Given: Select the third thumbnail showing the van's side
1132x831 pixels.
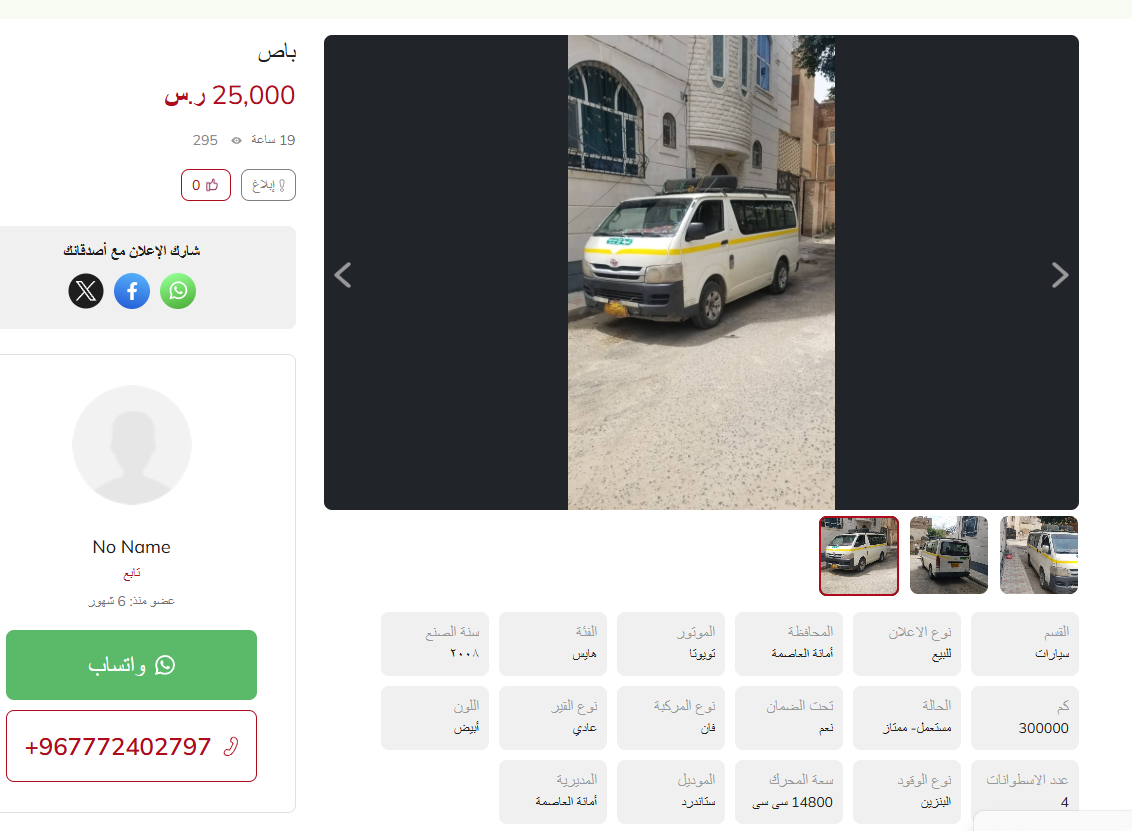Looking at the screenshot, I should click(1039, 555).
